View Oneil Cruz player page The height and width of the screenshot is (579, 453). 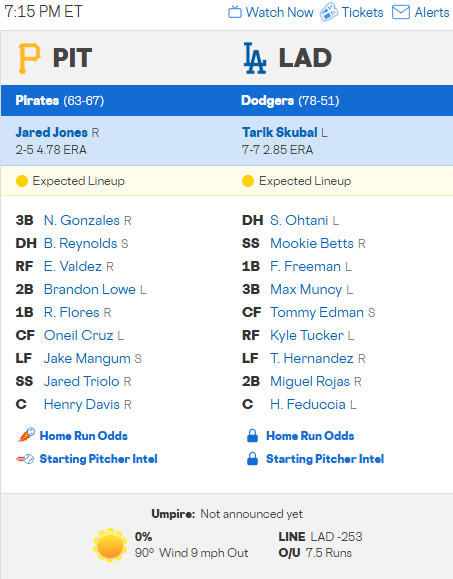(x=78, y=335)
